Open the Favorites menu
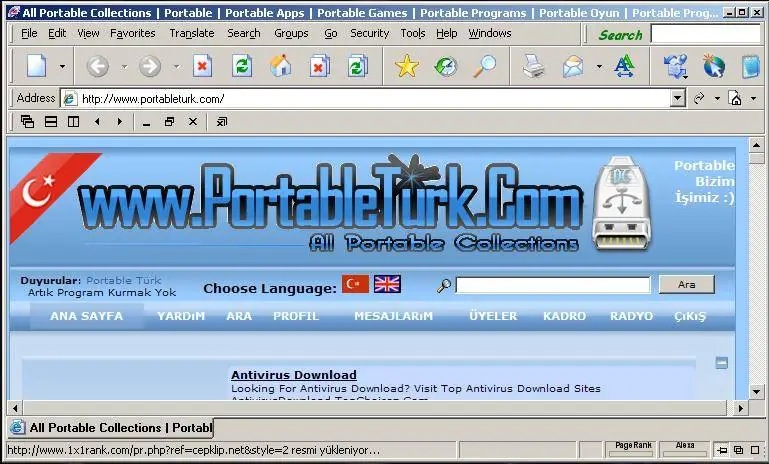The image size is (769, 464). 133,33
